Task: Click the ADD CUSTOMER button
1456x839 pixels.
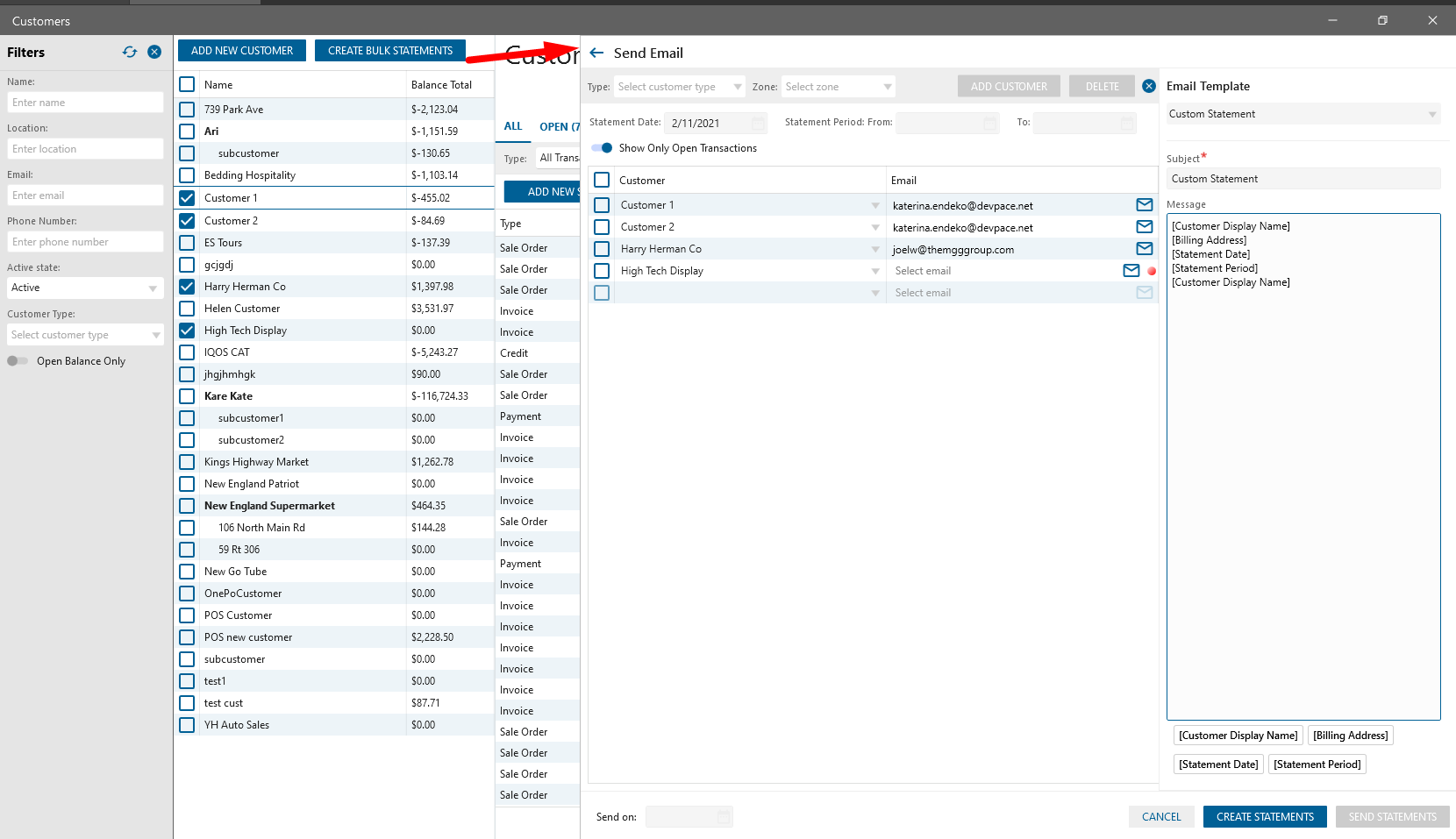Action: coord(1009,87)
